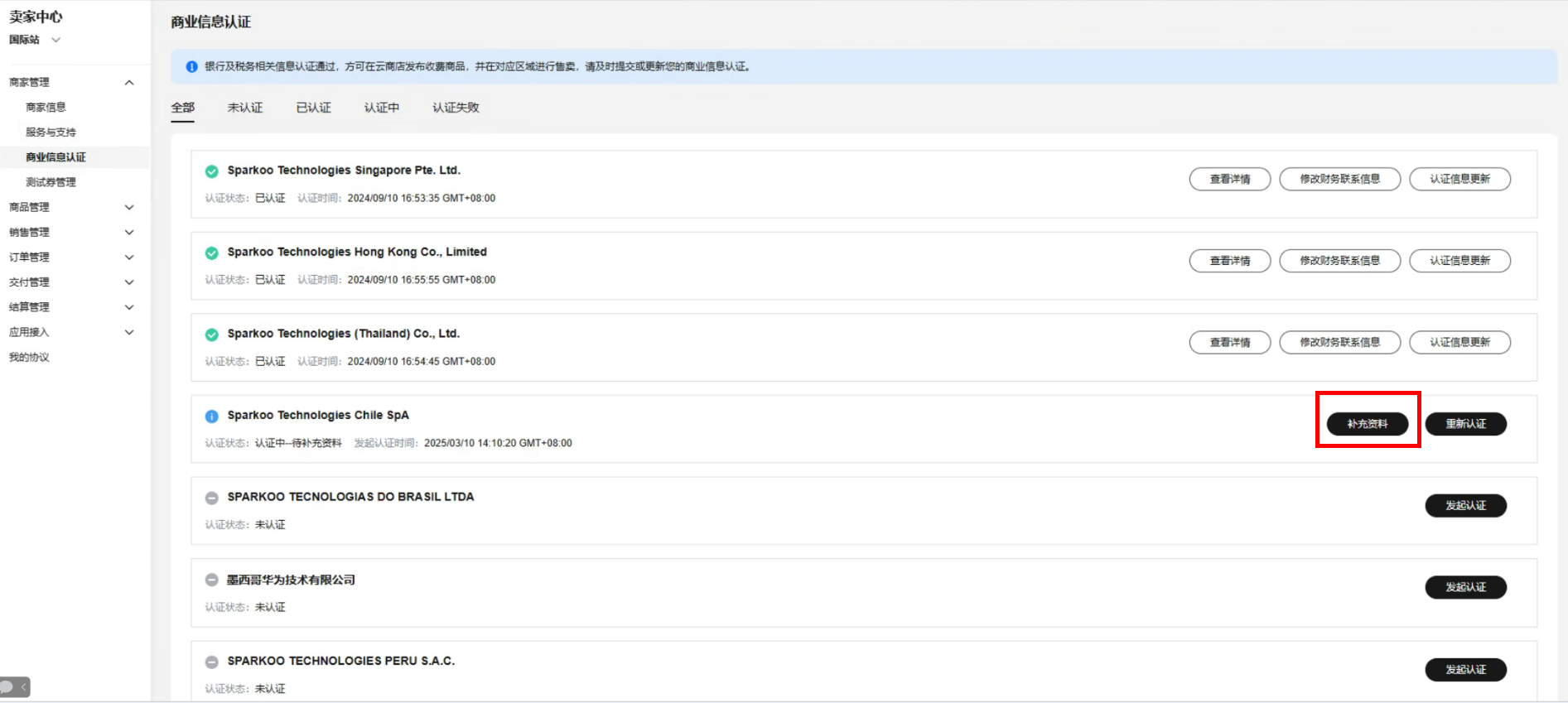Image resolution: width=1568 pixels, height=703 pixels.
Task: Click grey status icon beside SPARKOO PERU S.A.C.
Action: click(x=212, y=662)
